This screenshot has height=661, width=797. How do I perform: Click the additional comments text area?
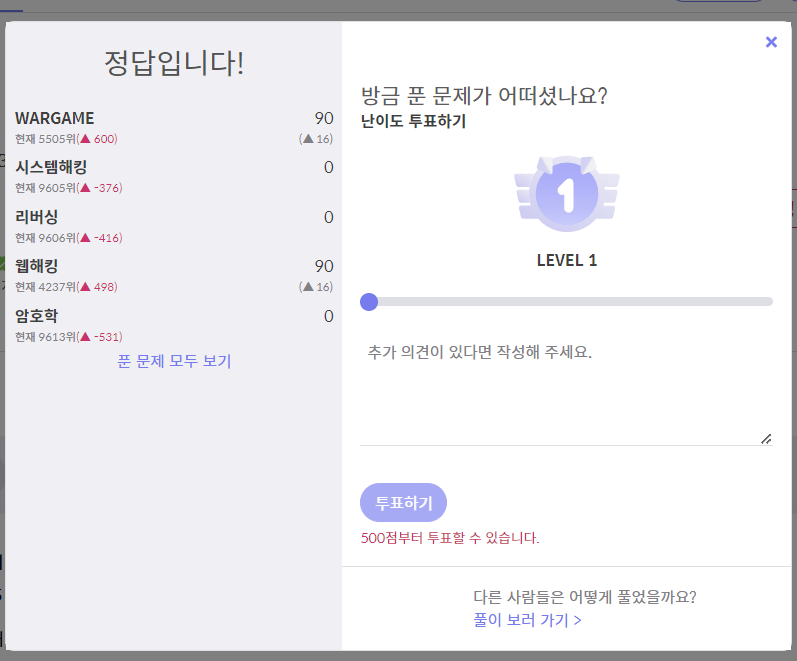[566, 390]
